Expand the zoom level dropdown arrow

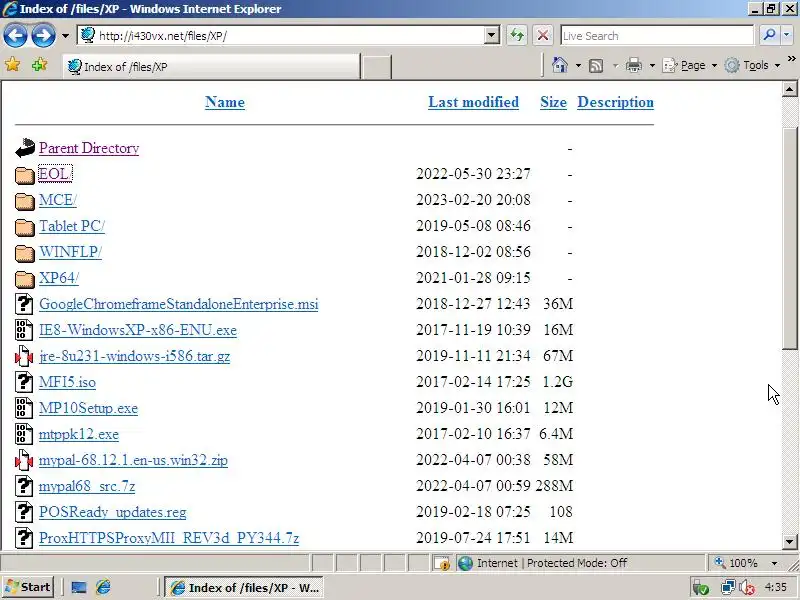click(774, 563)
